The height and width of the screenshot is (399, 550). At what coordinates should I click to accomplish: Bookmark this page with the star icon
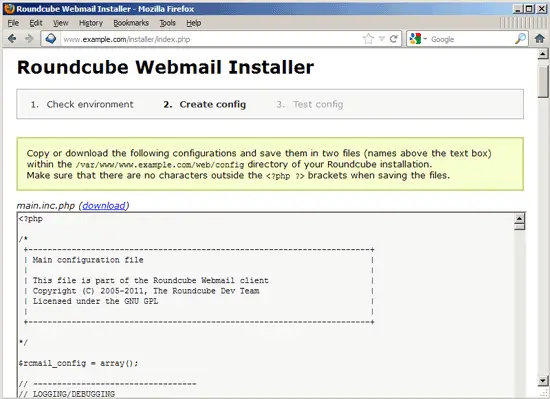368,39
